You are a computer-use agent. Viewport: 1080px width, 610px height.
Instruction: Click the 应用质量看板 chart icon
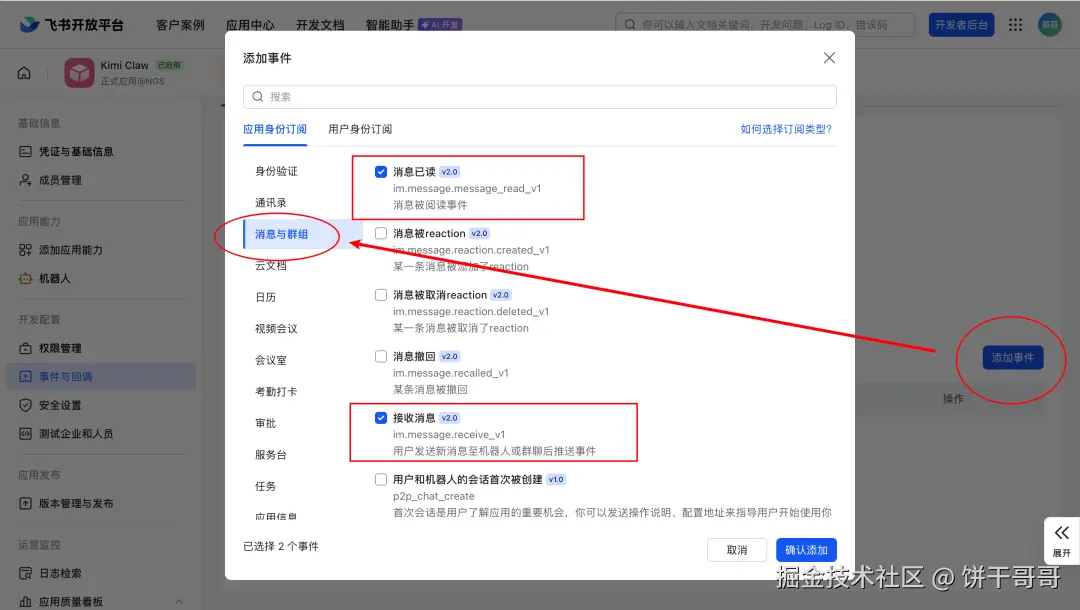click(x=25, y=602)
